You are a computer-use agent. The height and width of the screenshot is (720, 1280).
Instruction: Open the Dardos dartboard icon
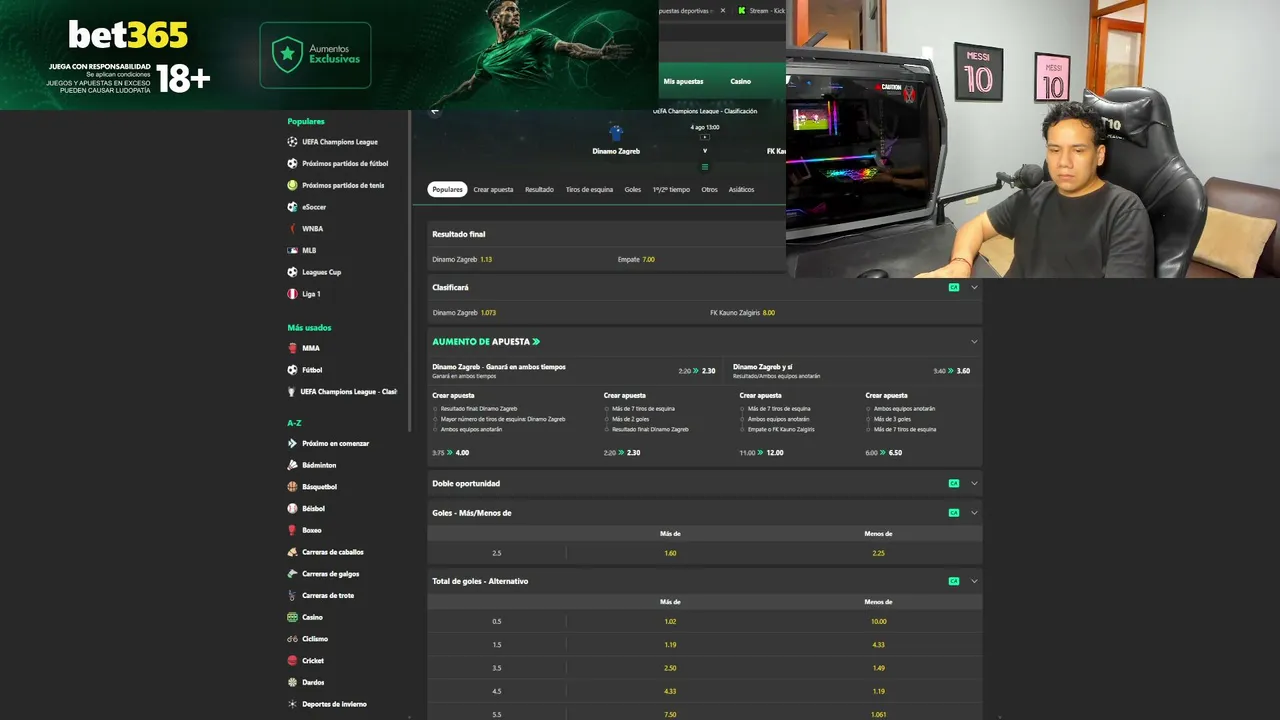click(293, 682)
